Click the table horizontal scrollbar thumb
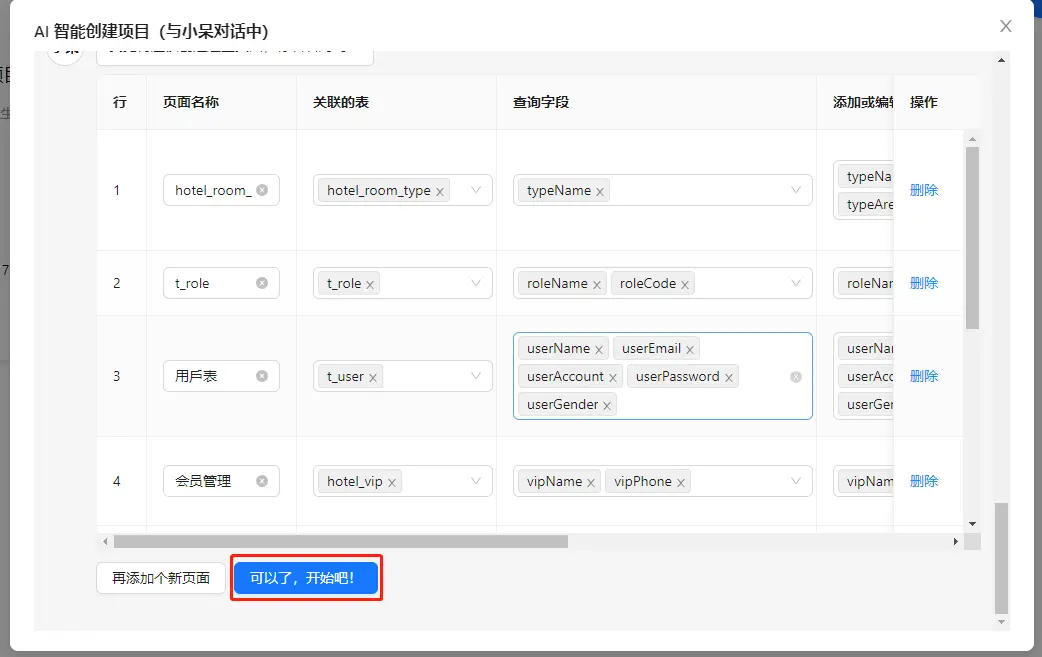Viewport: 1042px width, 657px height. [341, 541]
